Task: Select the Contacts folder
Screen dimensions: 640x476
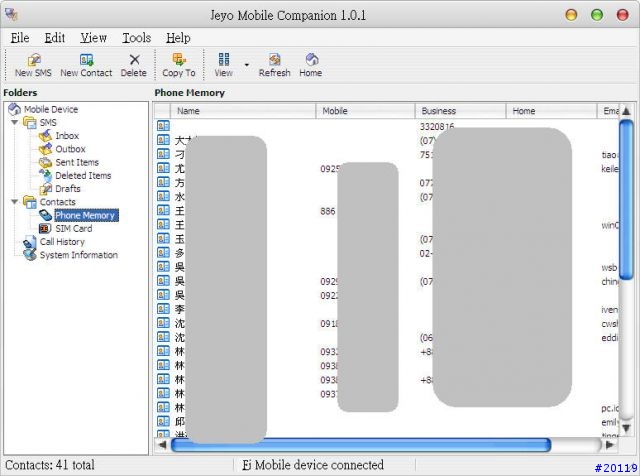Action: pos(57,202)
